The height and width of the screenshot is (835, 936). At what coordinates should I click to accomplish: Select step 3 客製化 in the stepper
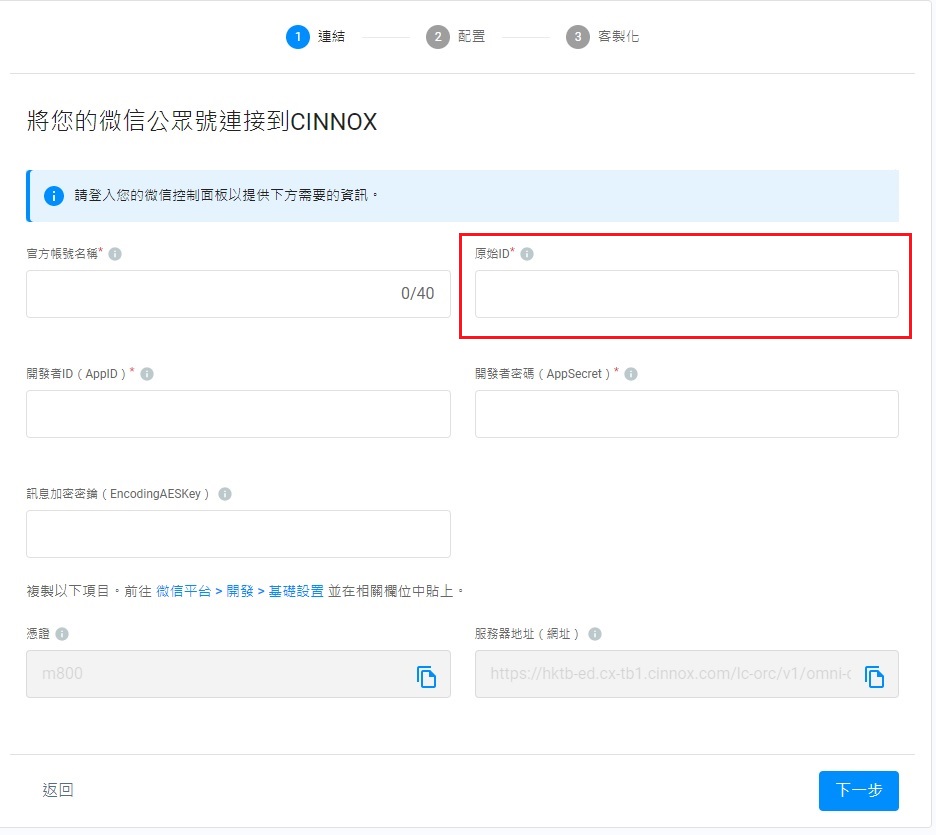pos(603,37)
